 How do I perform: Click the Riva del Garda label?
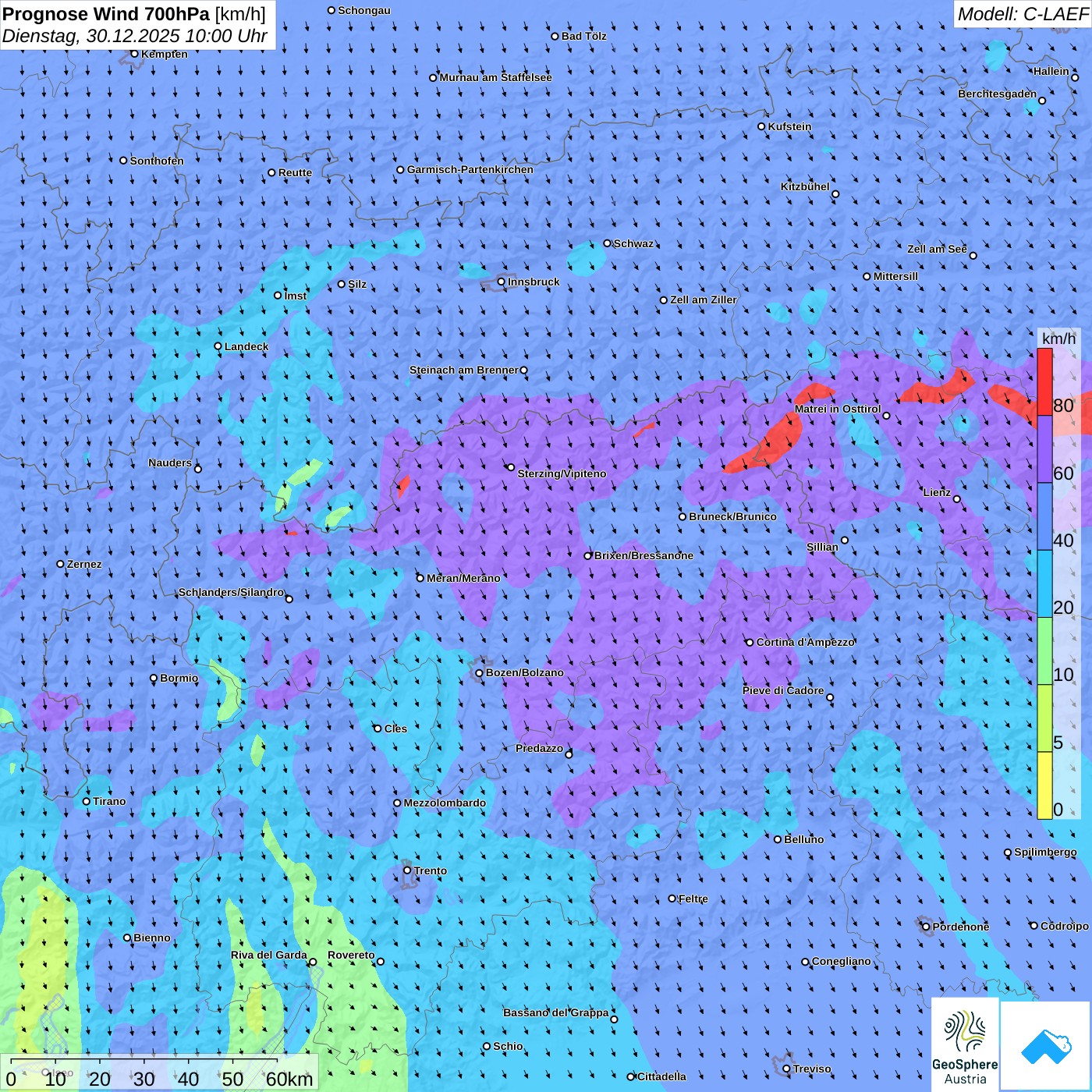click(x=269, y=955)
